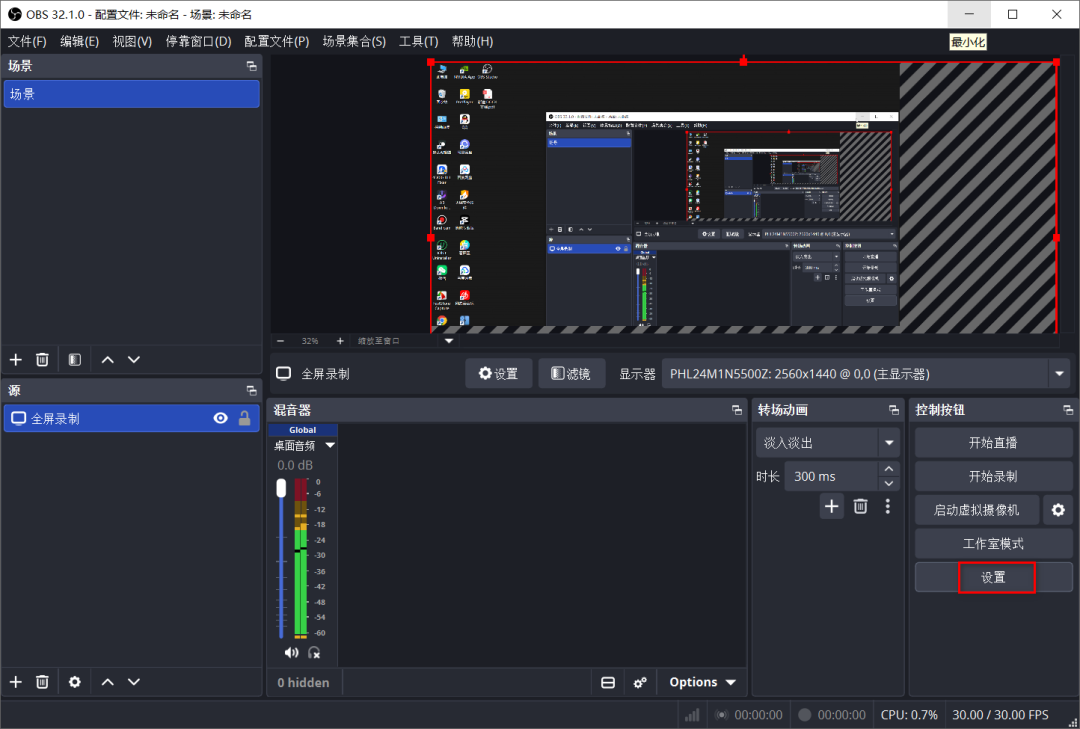1080x729 pixels.
Task: Click virtual camera settings gear icon
Action: [x=1057, y=510]
